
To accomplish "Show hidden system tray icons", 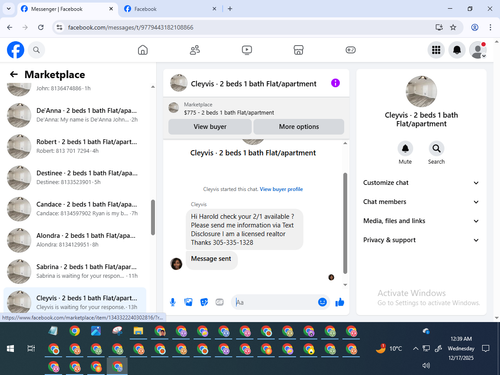I will click(415, 349).
